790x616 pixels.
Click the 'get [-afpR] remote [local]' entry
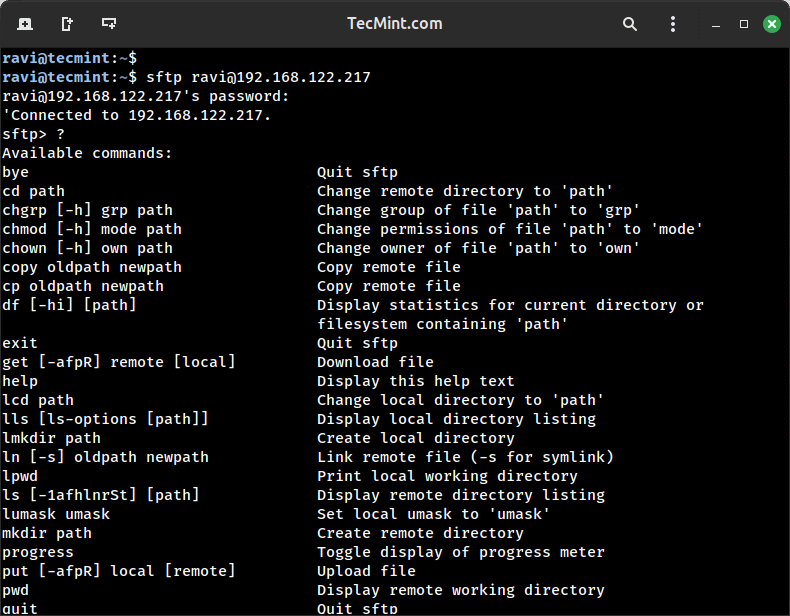coord(119,362)
